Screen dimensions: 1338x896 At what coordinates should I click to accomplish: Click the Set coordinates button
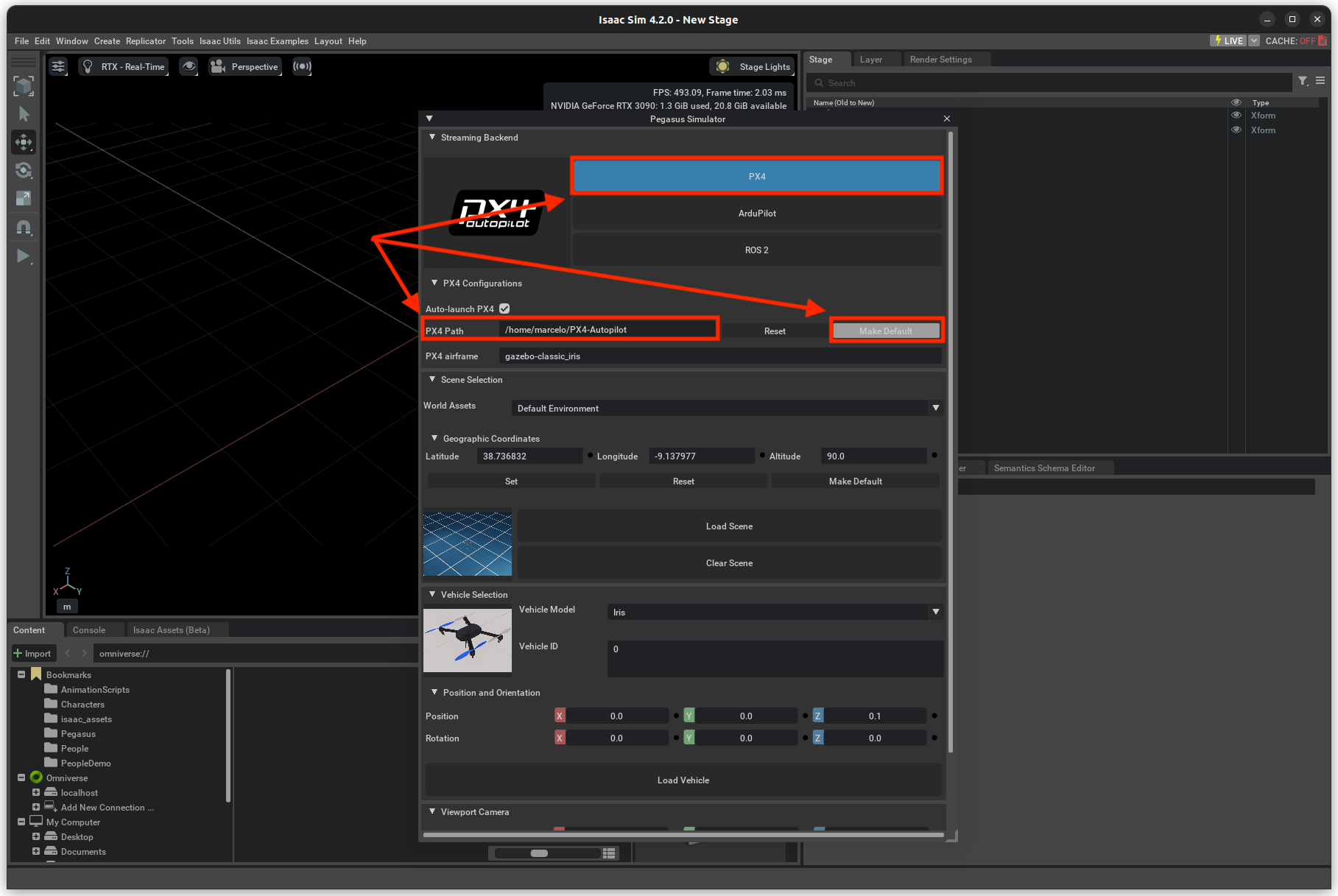pos(511,481)
